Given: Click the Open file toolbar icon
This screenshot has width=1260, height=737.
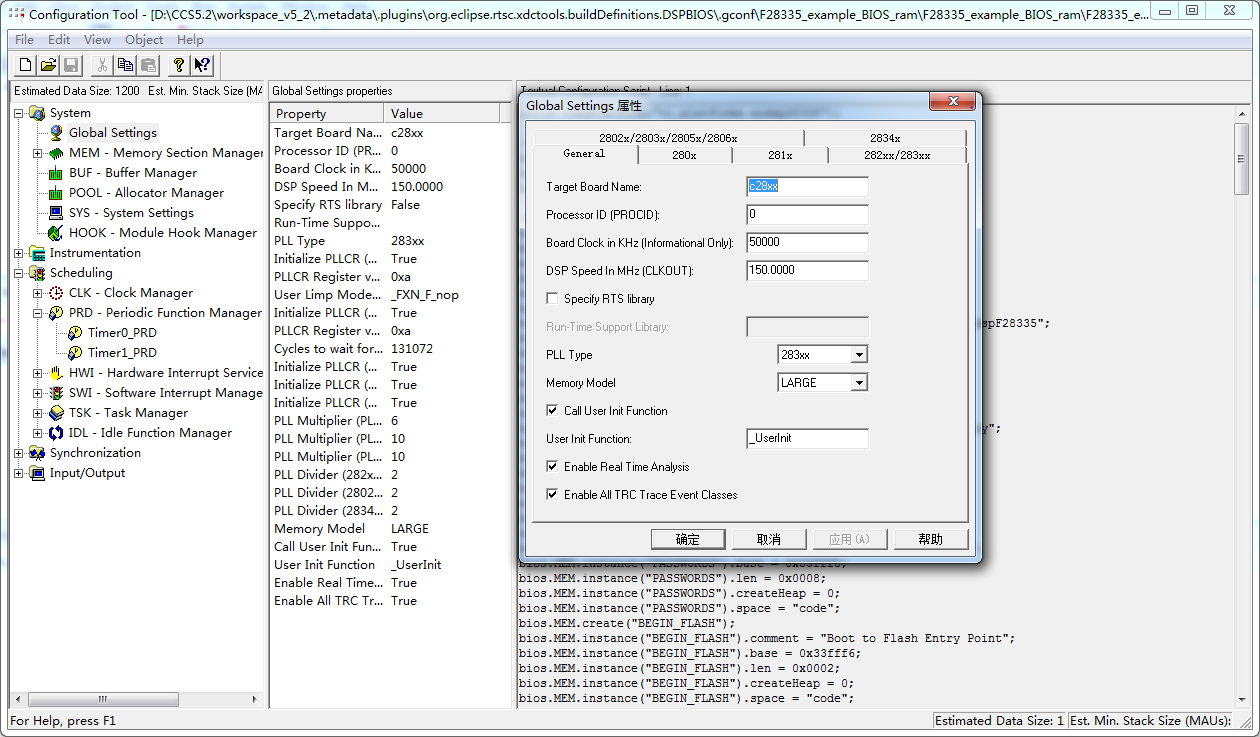Looking at the screenshot, I should [x=48, y=65].
